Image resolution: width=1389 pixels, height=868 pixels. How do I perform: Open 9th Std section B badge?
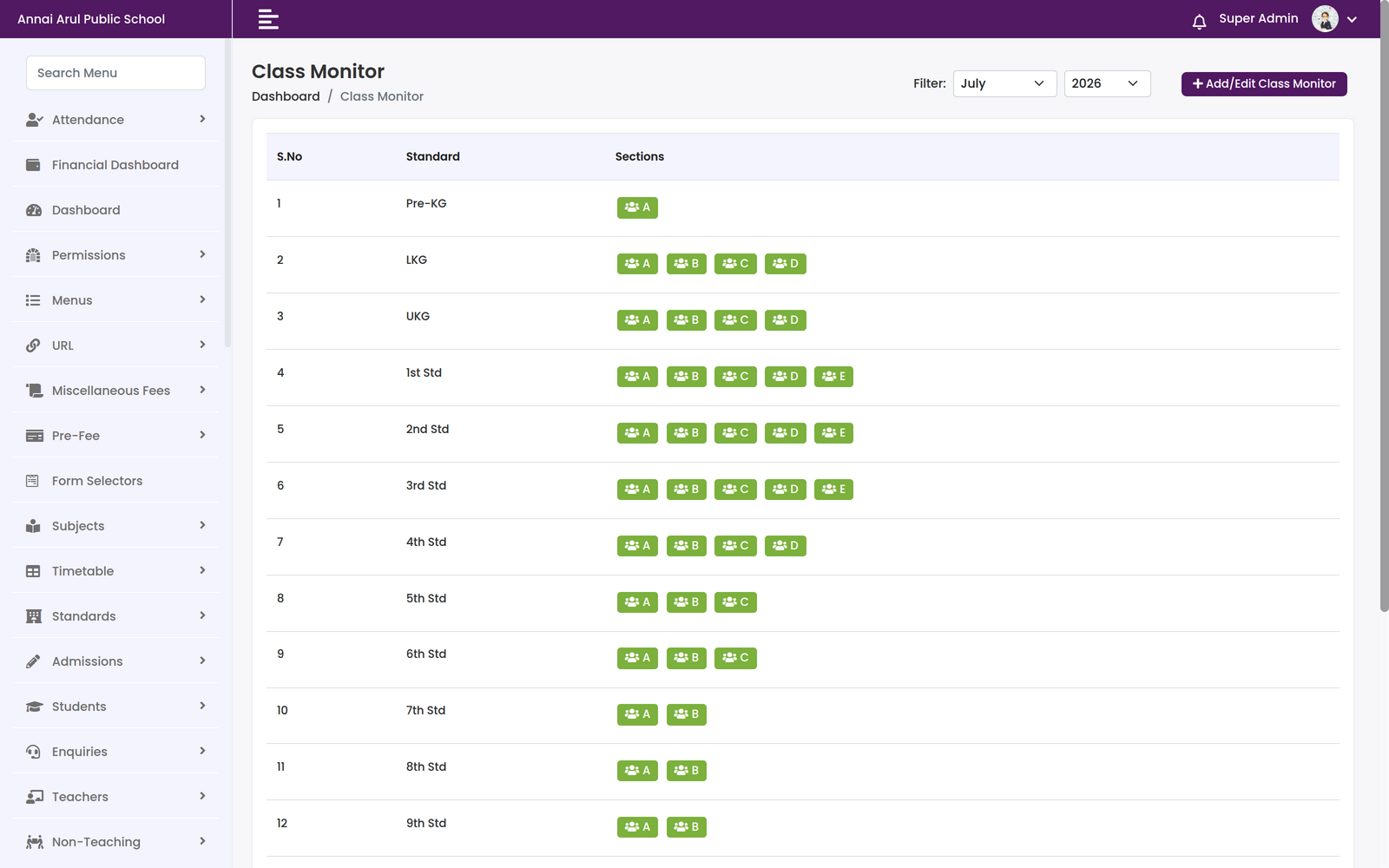(x=686, y=827)
